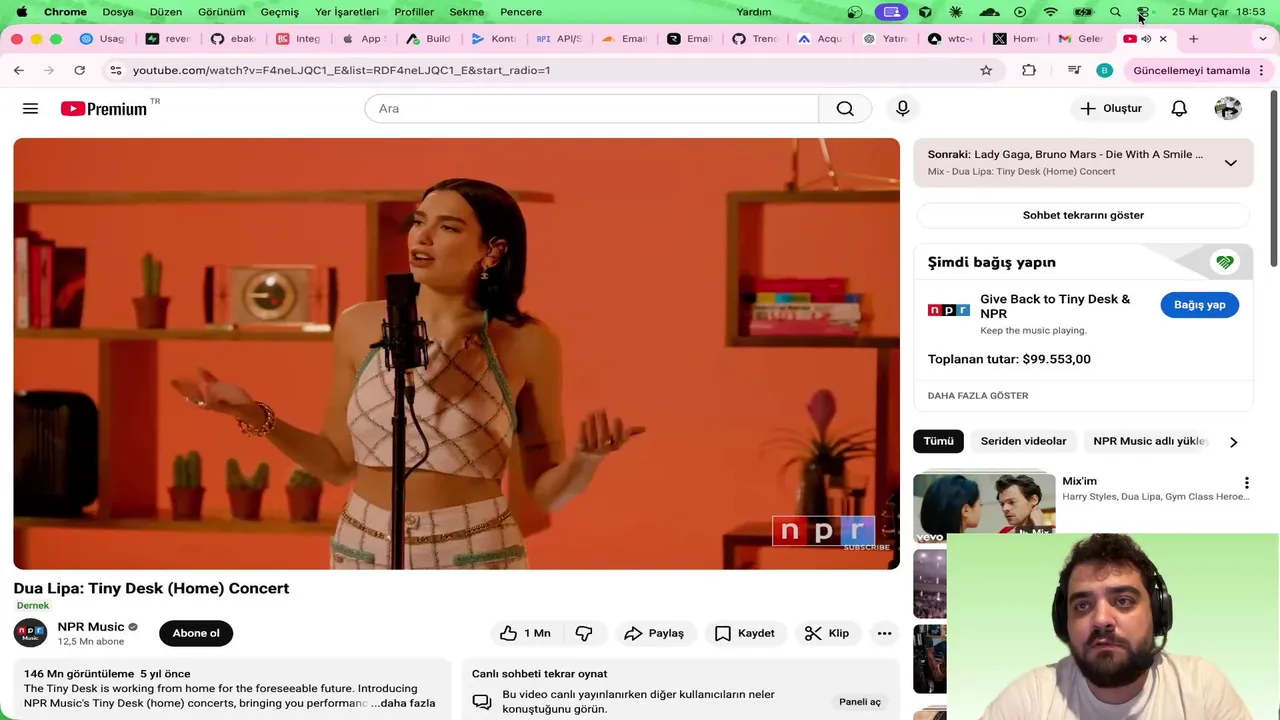Select the Seriden videolar chip
1280x720 pixels.
[x=1023, y=441]
